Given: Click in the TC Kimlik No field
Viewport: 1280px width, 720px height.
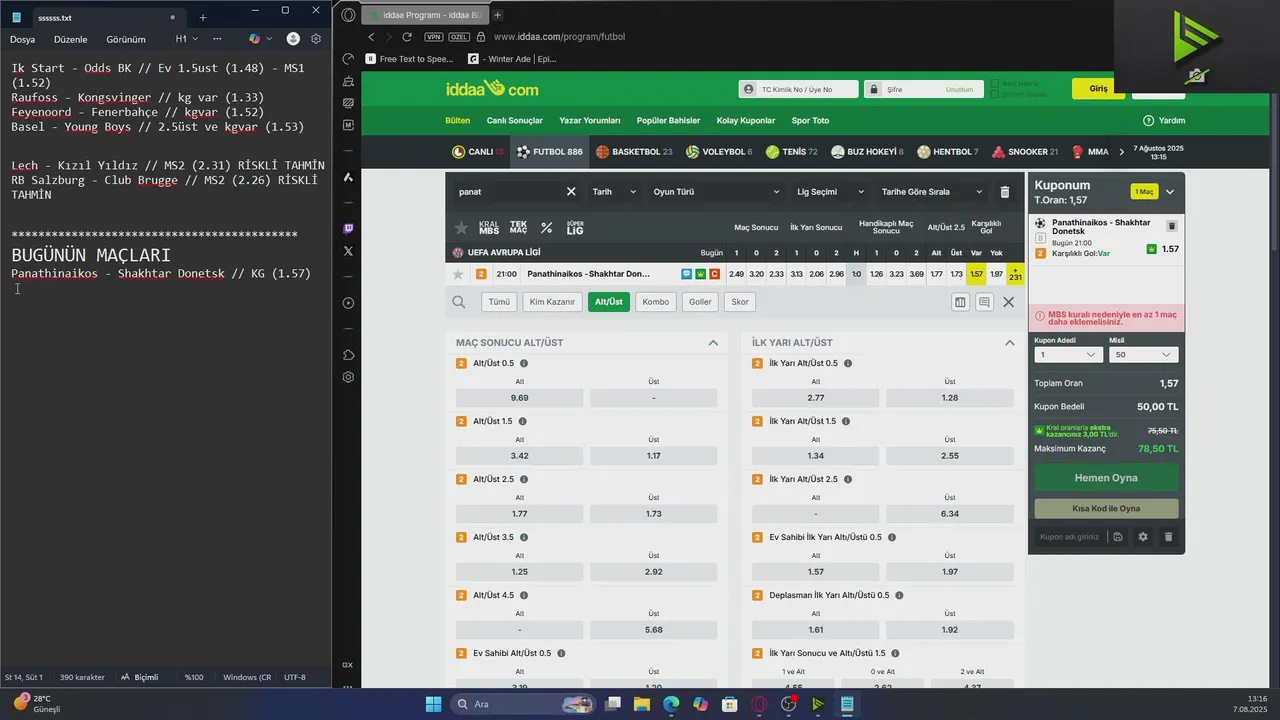Looking at the screenshot, I should [x=798, y=89].
